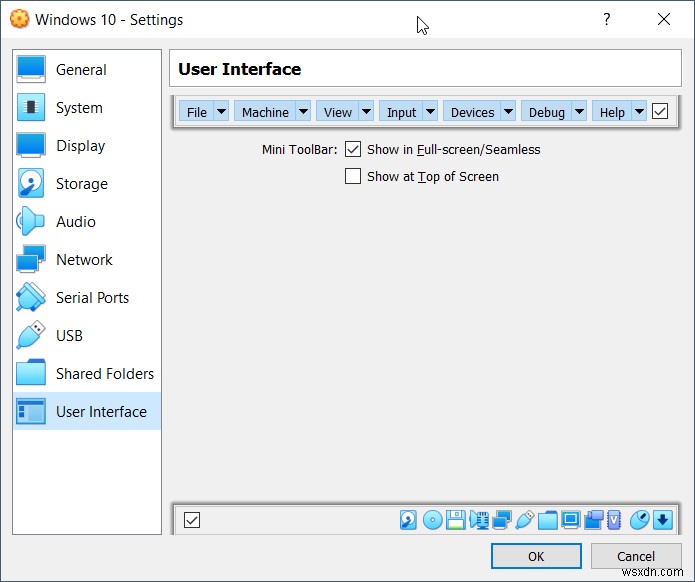Toggle the File menu button

pos(197,112)
